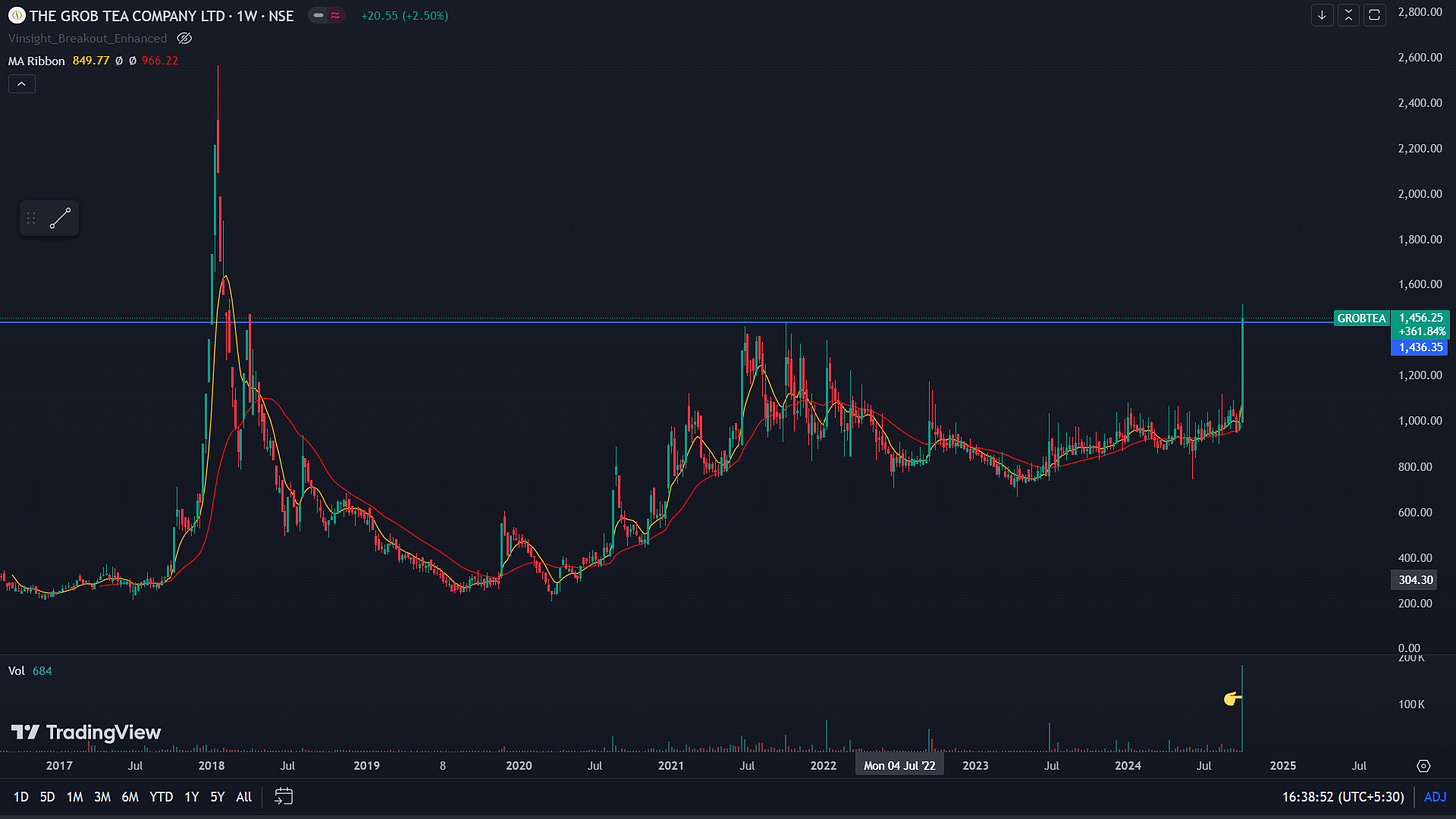1456x819 pixels.
Task: Click the Vol indicator label
Action: click(x=16, y=671)
